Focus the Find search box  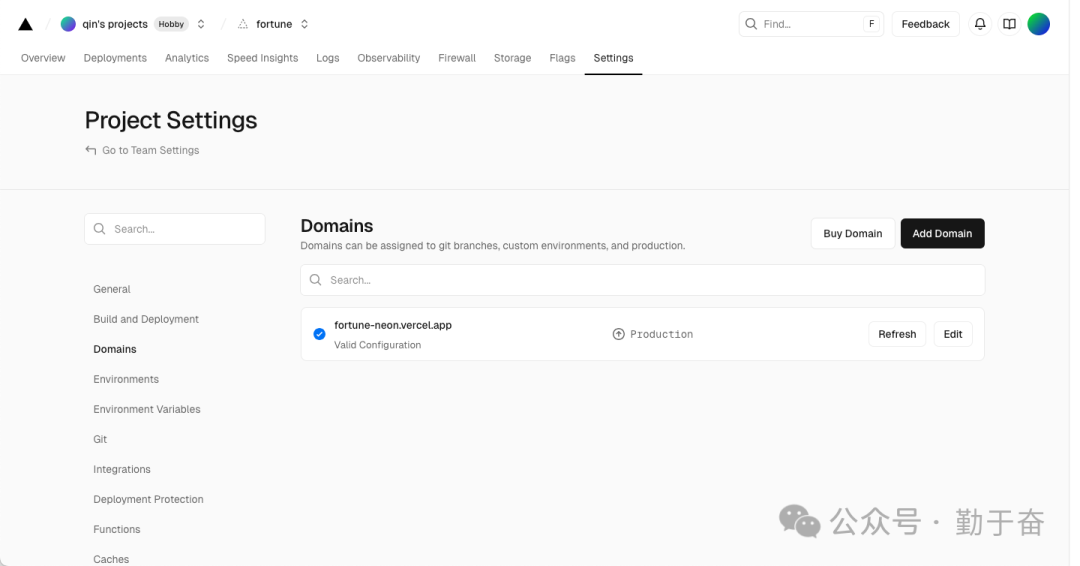[811, 24]
